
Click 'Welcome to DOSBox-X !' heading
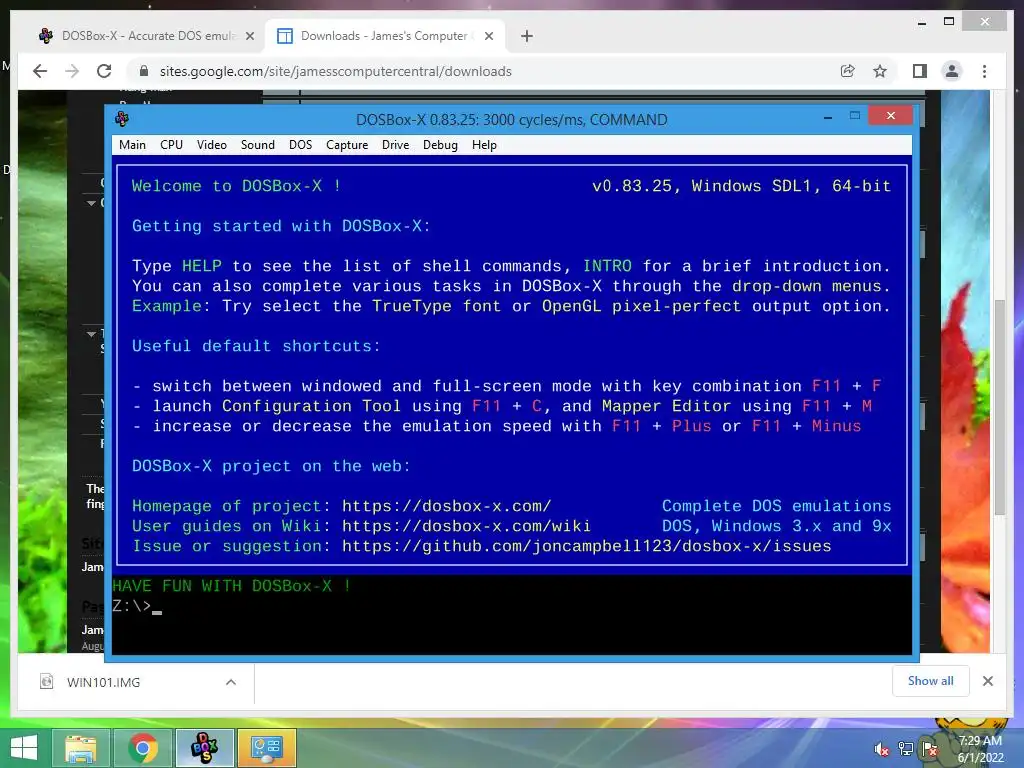tap(236, 186)
